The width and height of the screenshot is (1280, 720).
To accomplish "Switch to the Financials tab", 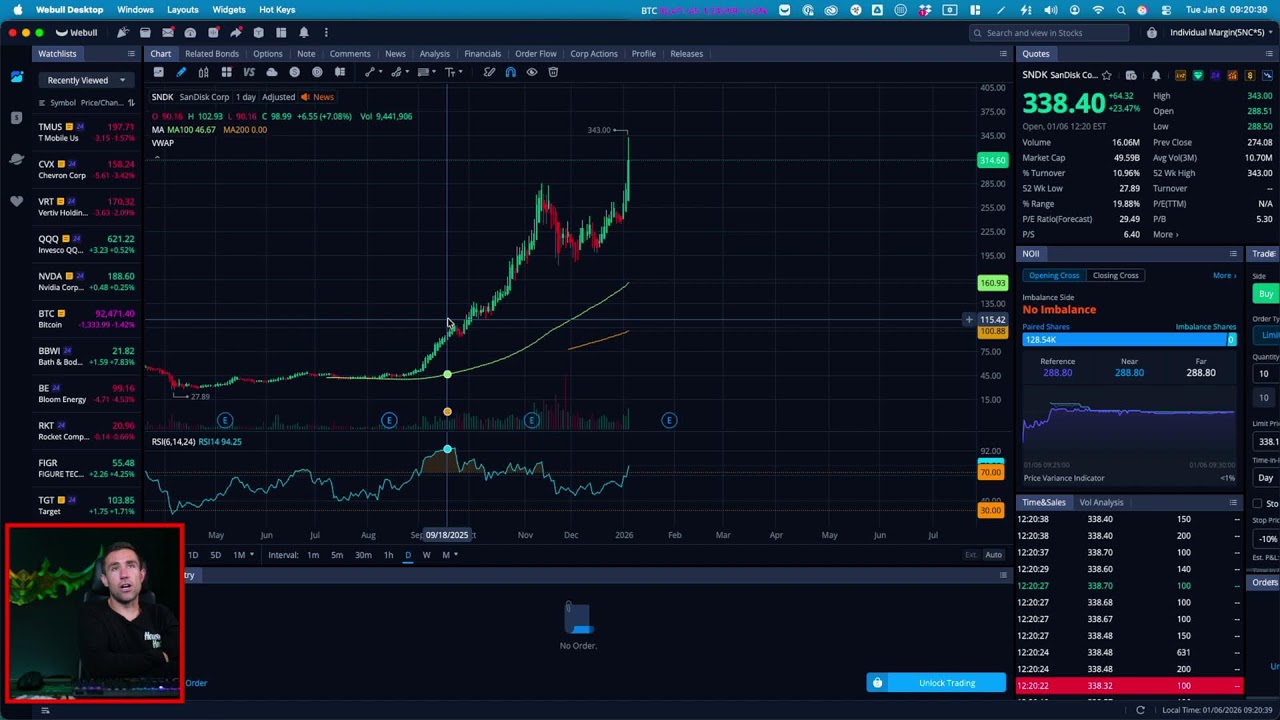I will click(482, 53).
